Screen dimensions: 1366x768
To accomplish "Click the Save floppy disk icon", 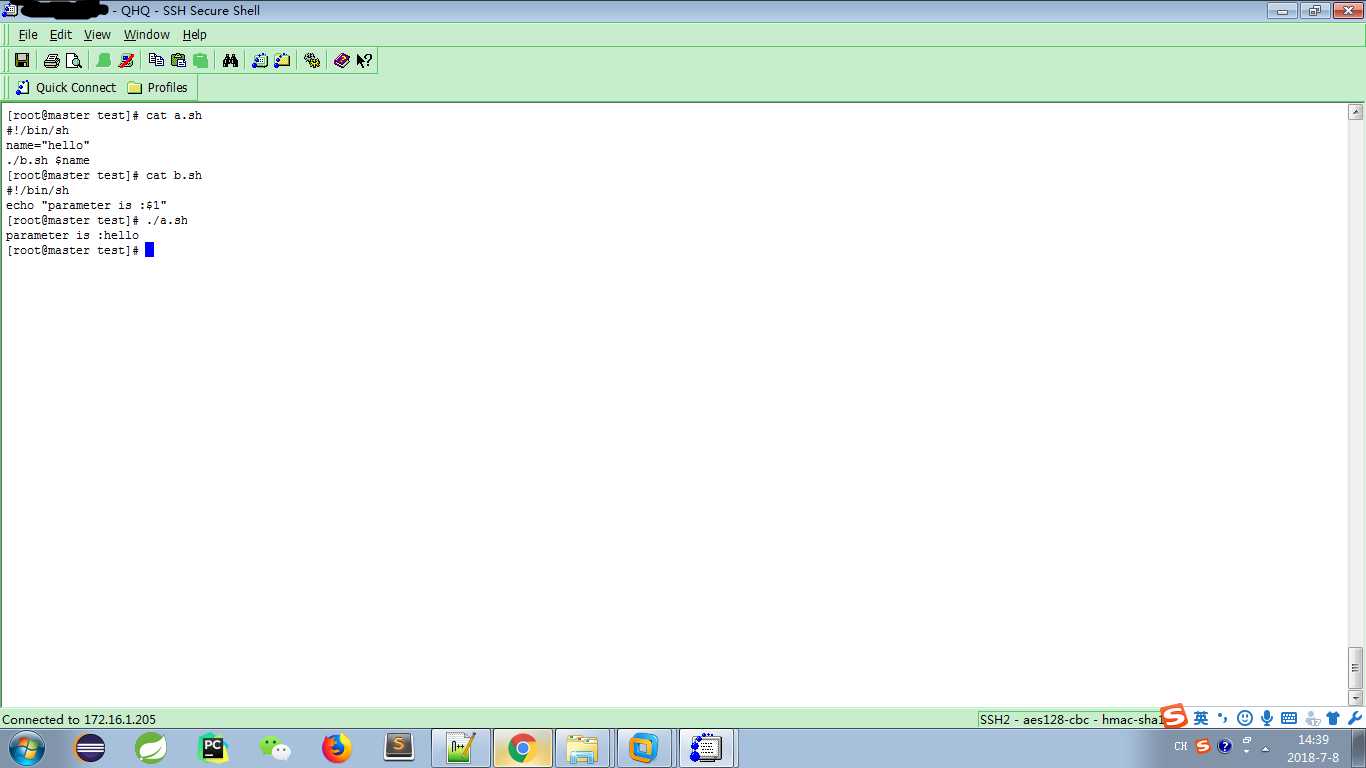I will point(22,61).
